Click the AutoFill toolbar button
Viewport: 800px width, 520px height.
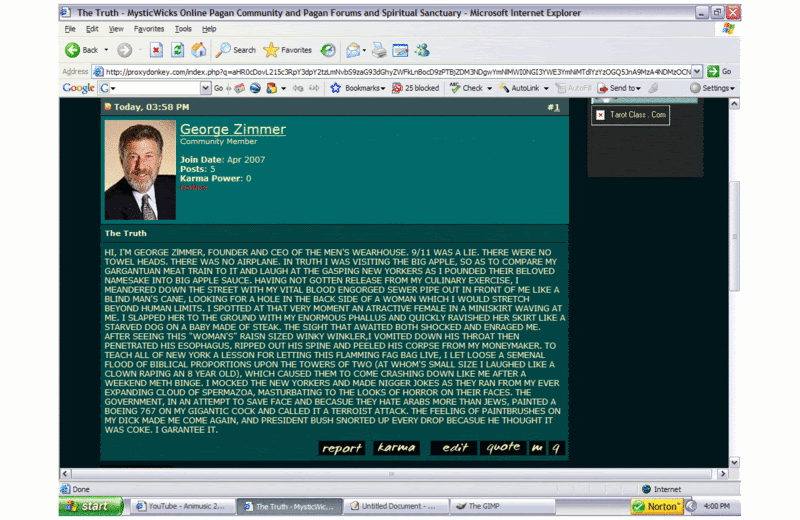click(573, 88)
